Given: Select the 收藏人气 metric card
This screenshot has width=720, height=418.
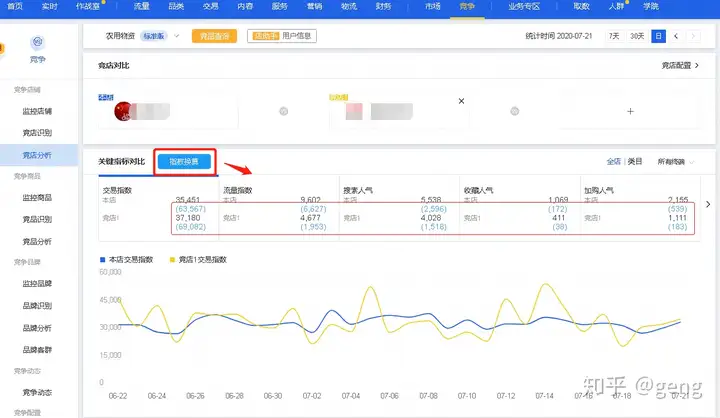Looking at the screenshot, I should click(520, 208).
